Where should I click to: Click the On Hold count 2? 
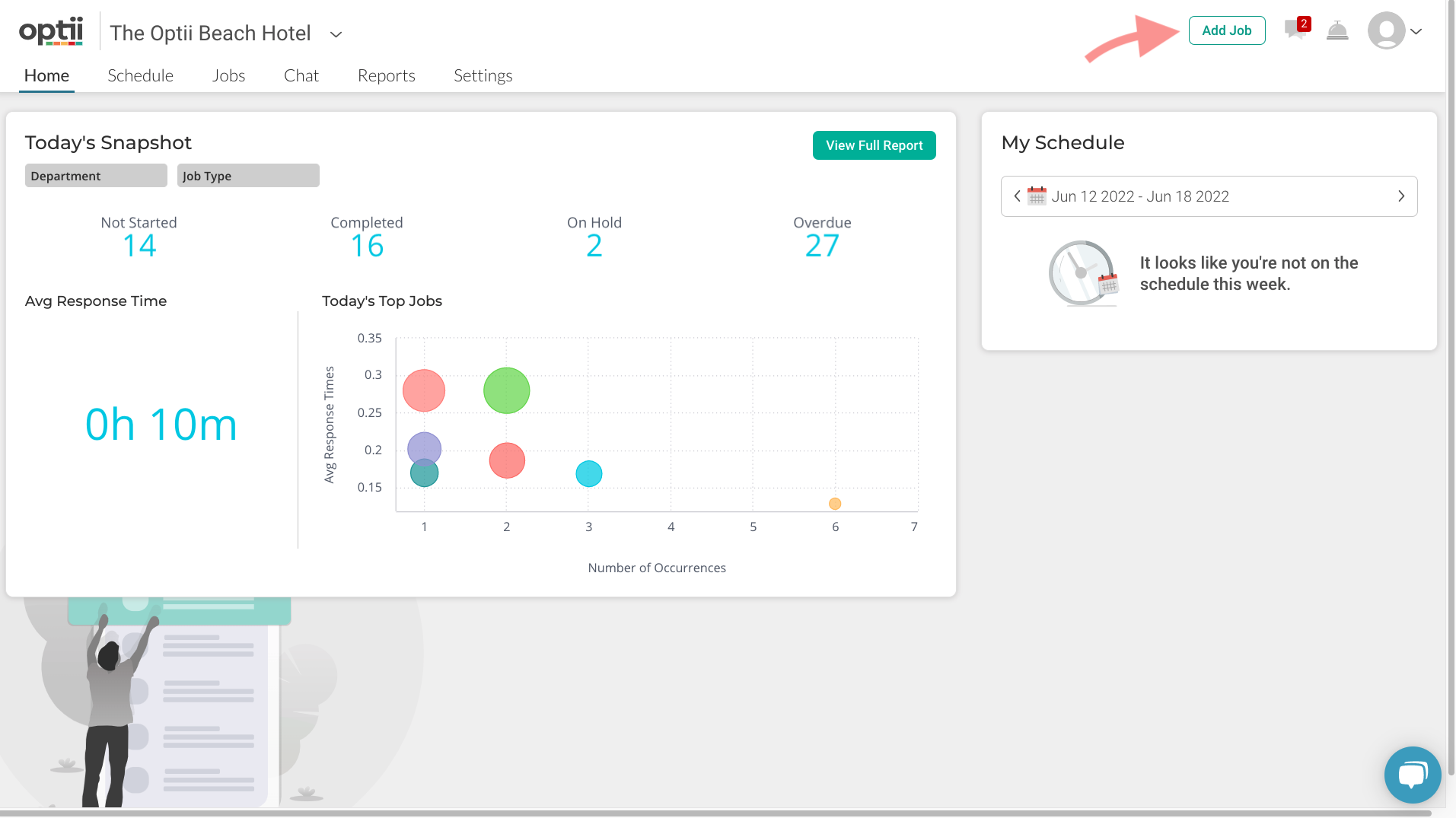[594, 246]
